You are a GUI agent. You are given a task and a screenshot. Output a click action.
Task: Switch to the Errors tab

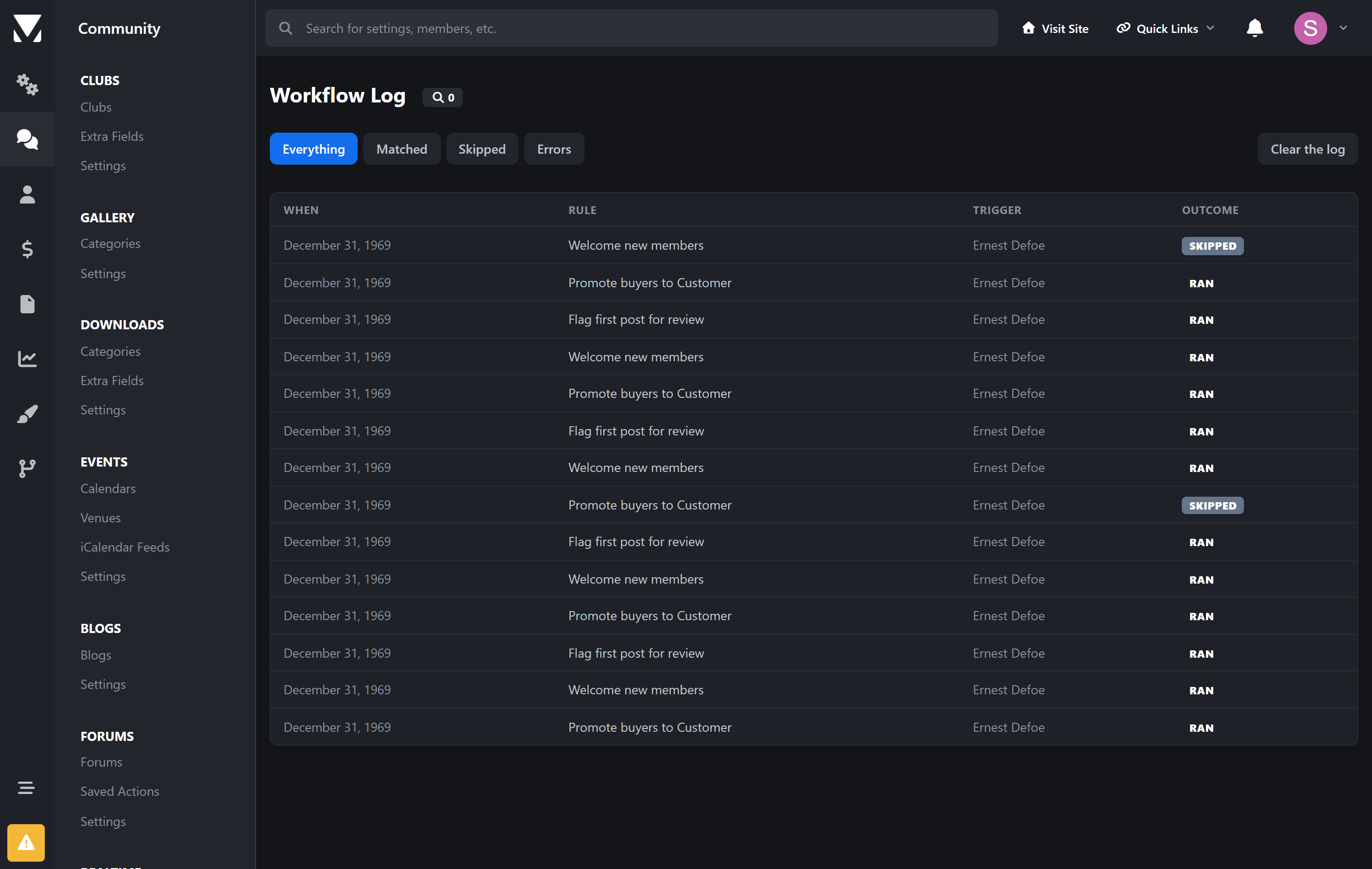(x=554, y=149)
